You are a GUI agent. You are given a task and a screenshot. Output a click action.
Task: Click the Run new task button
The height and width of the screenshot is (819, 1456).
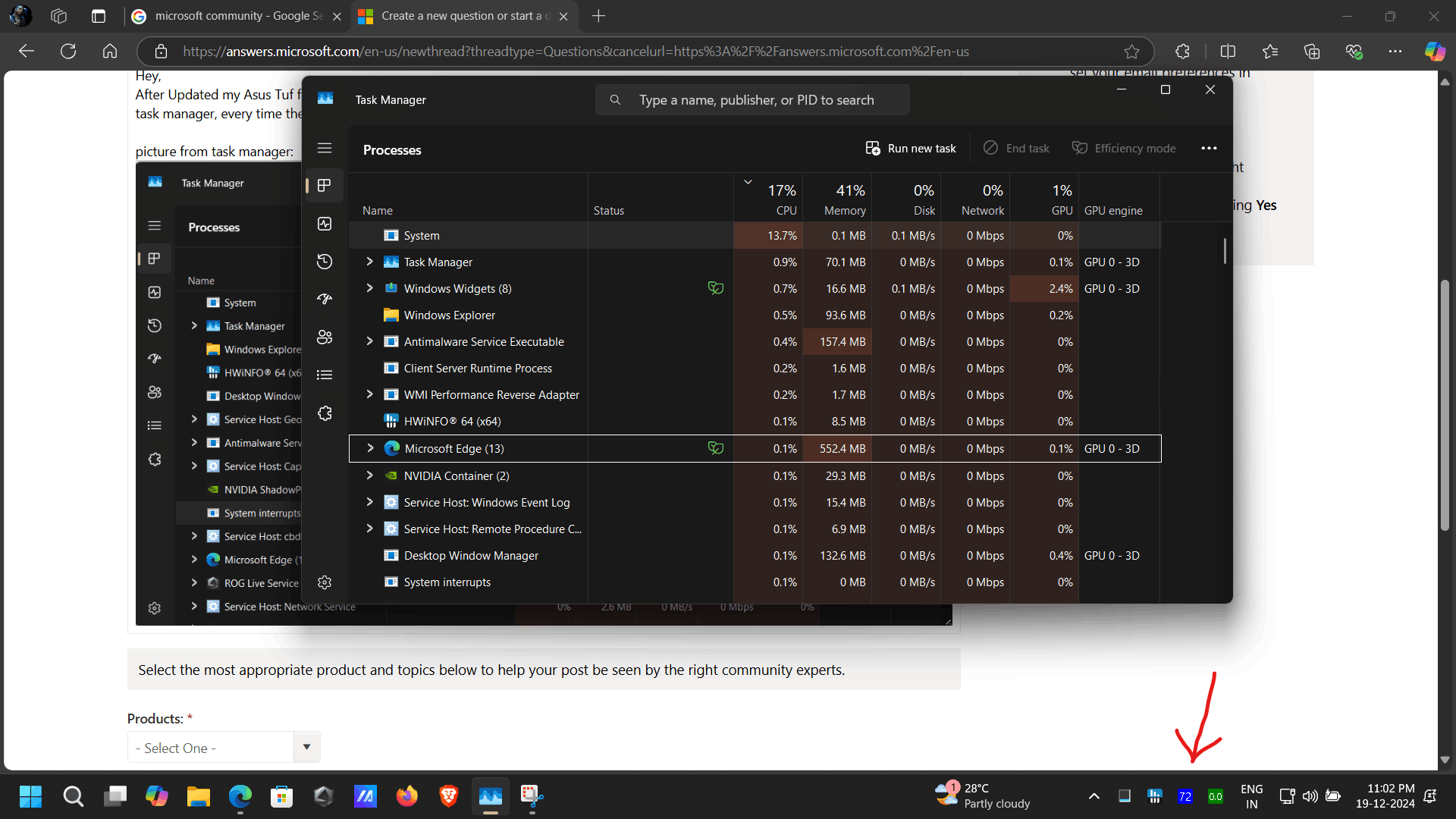911,149
